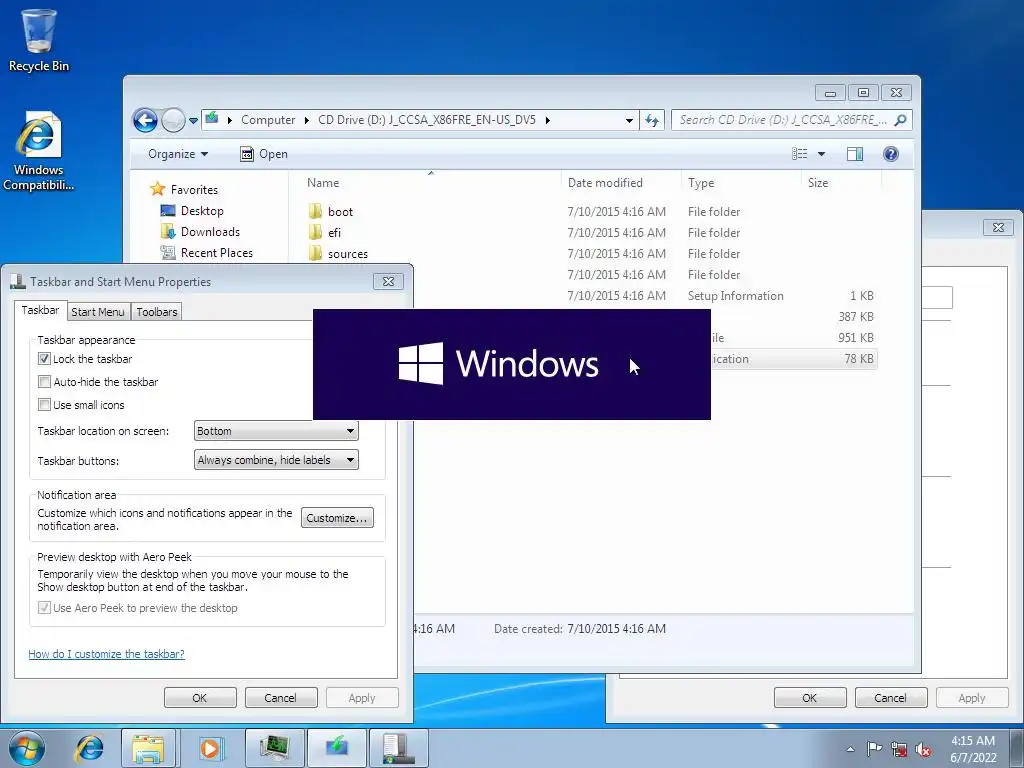Open the Action Center flag icon

tap(874, 749)
